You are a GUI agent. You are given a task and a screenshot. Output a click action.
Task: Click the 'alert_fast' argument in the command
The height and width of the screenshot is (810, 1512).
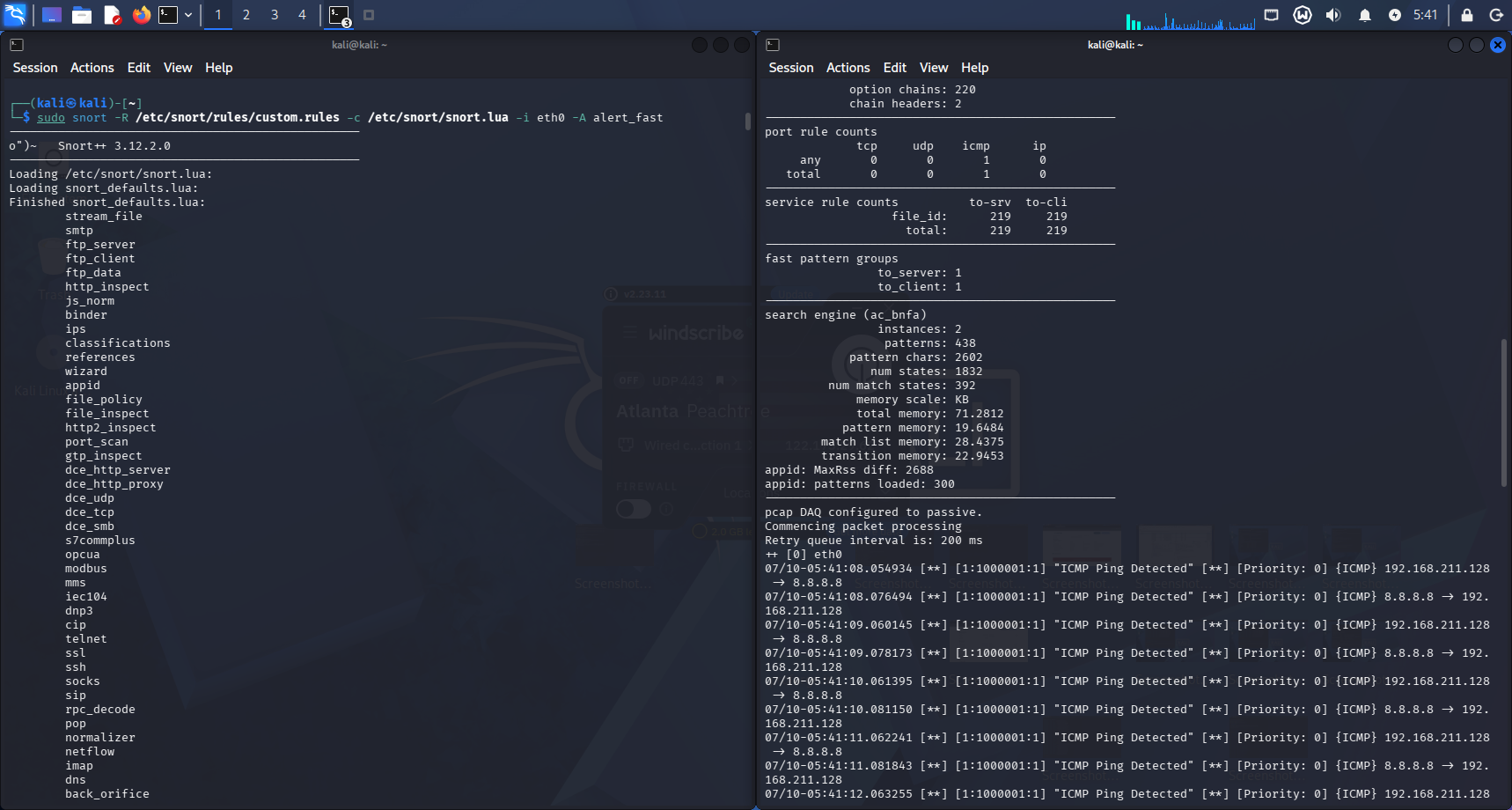click(x=628, y=117)
